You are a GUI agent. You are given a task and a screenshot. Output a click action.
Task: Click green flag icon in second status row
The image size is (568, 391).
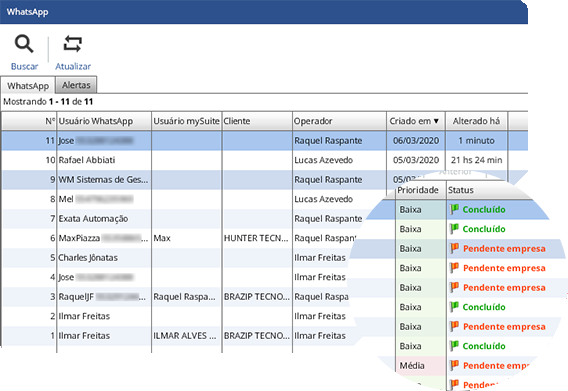[454, 229]
